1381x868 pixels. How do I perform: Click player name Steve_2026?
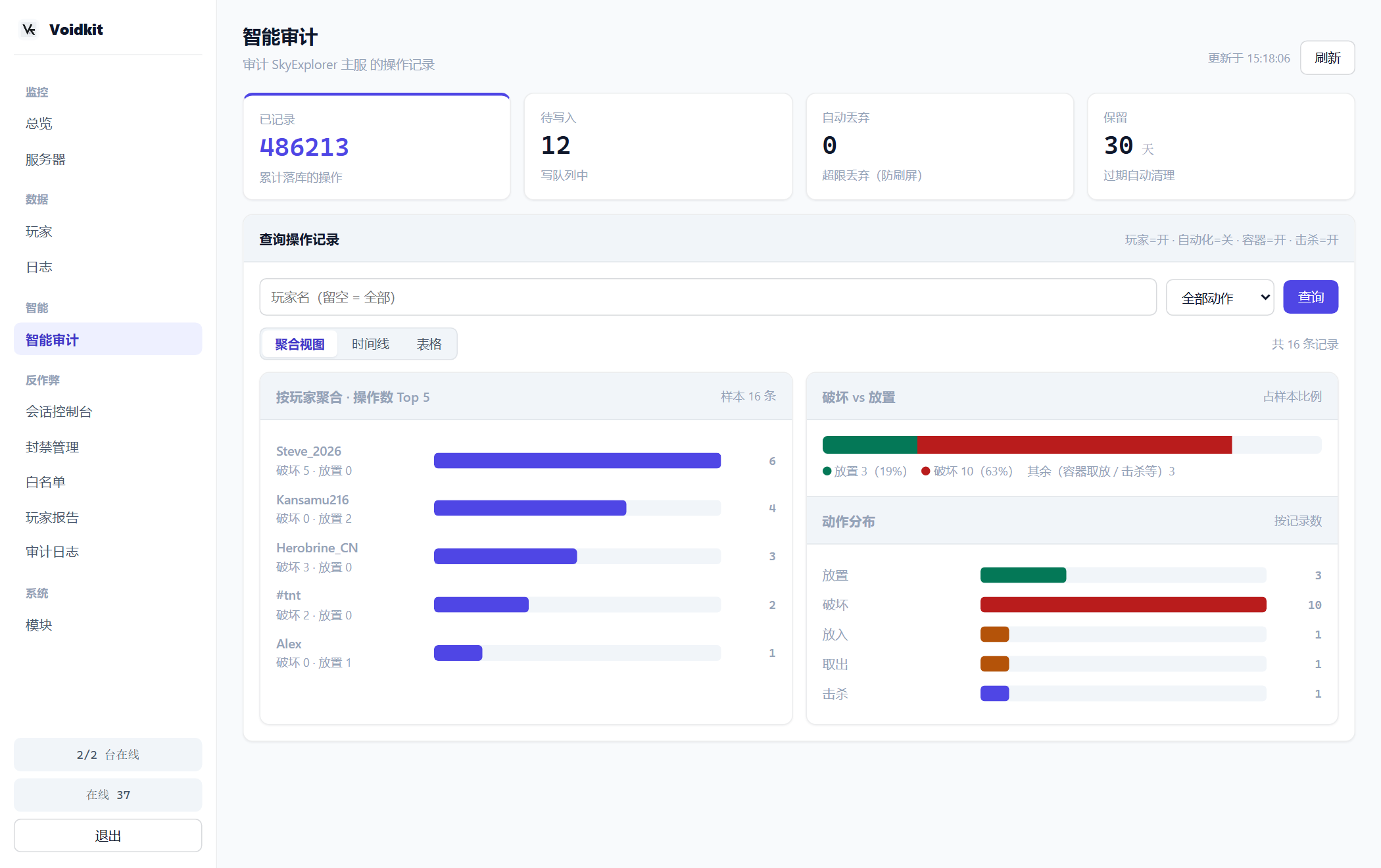(x=308, y=451)
